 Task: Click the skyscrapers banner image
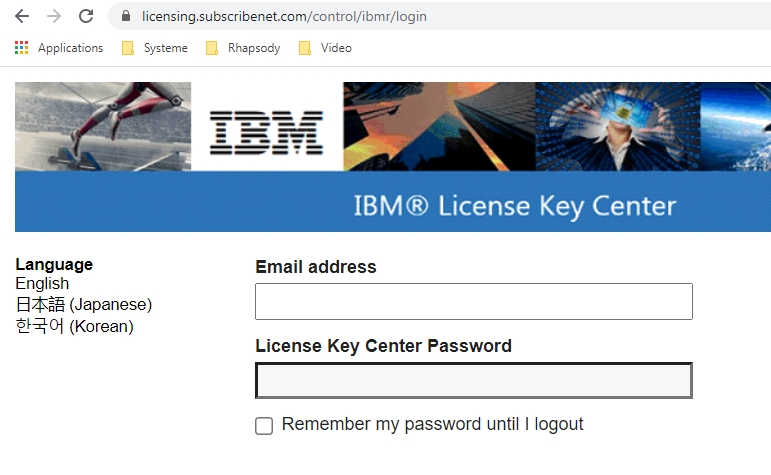click(x=439, y=126)
